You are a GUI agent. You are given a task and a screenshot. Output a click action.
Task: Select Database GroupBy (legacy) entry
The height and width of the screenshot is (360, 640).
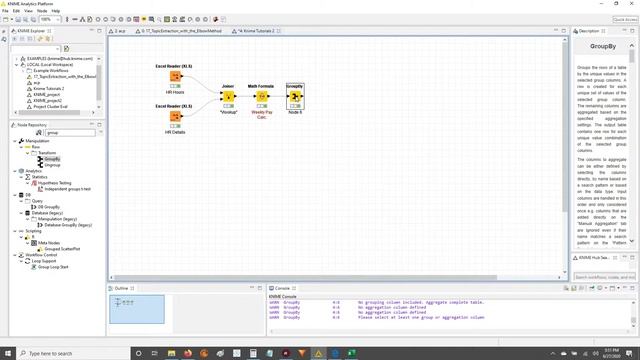pos(67,225)
